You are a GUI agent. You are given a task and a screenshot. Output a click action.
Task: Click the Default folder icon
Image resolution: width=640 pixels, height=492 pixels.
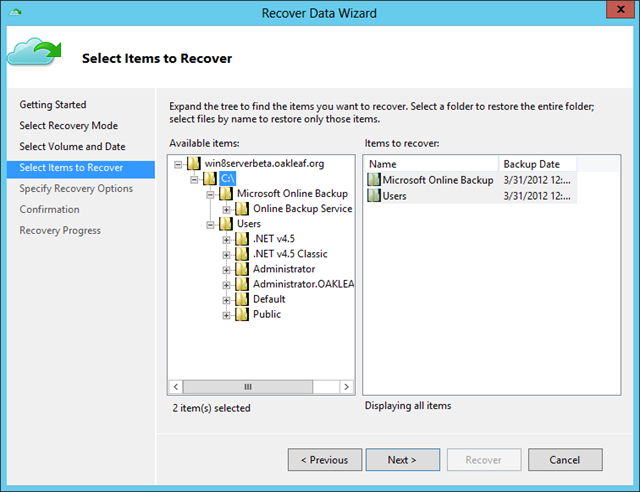(242, 299)
